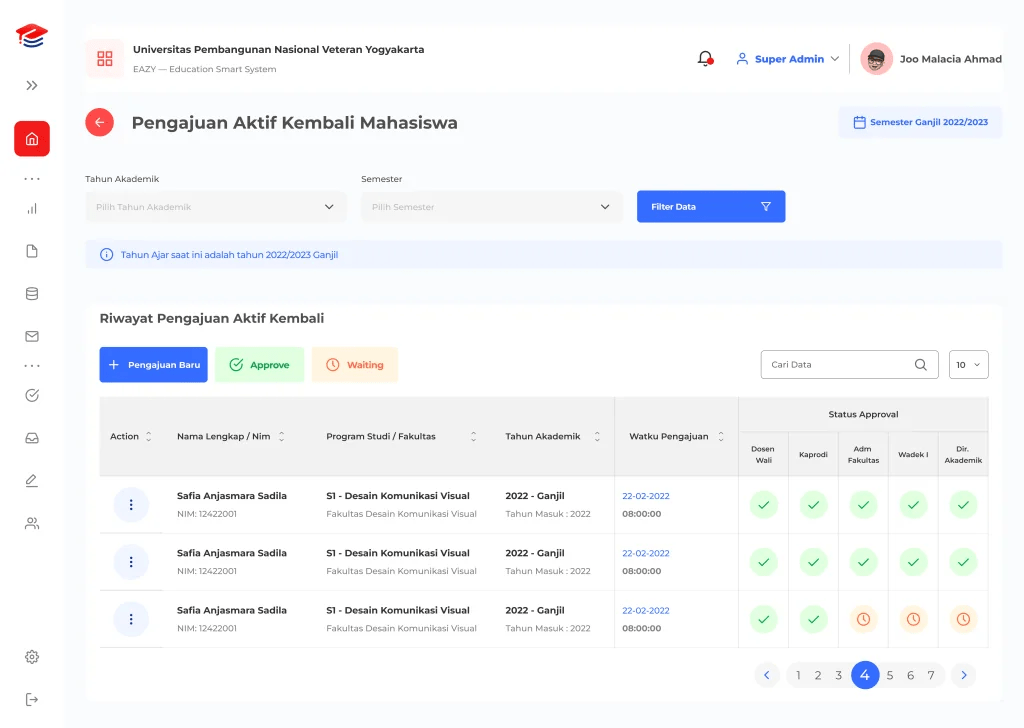Image resolution: width=1024 pixels, height=728 pixels.
Task: Click second row Kaprodi approved checkmark
Action: coord(814,562)
